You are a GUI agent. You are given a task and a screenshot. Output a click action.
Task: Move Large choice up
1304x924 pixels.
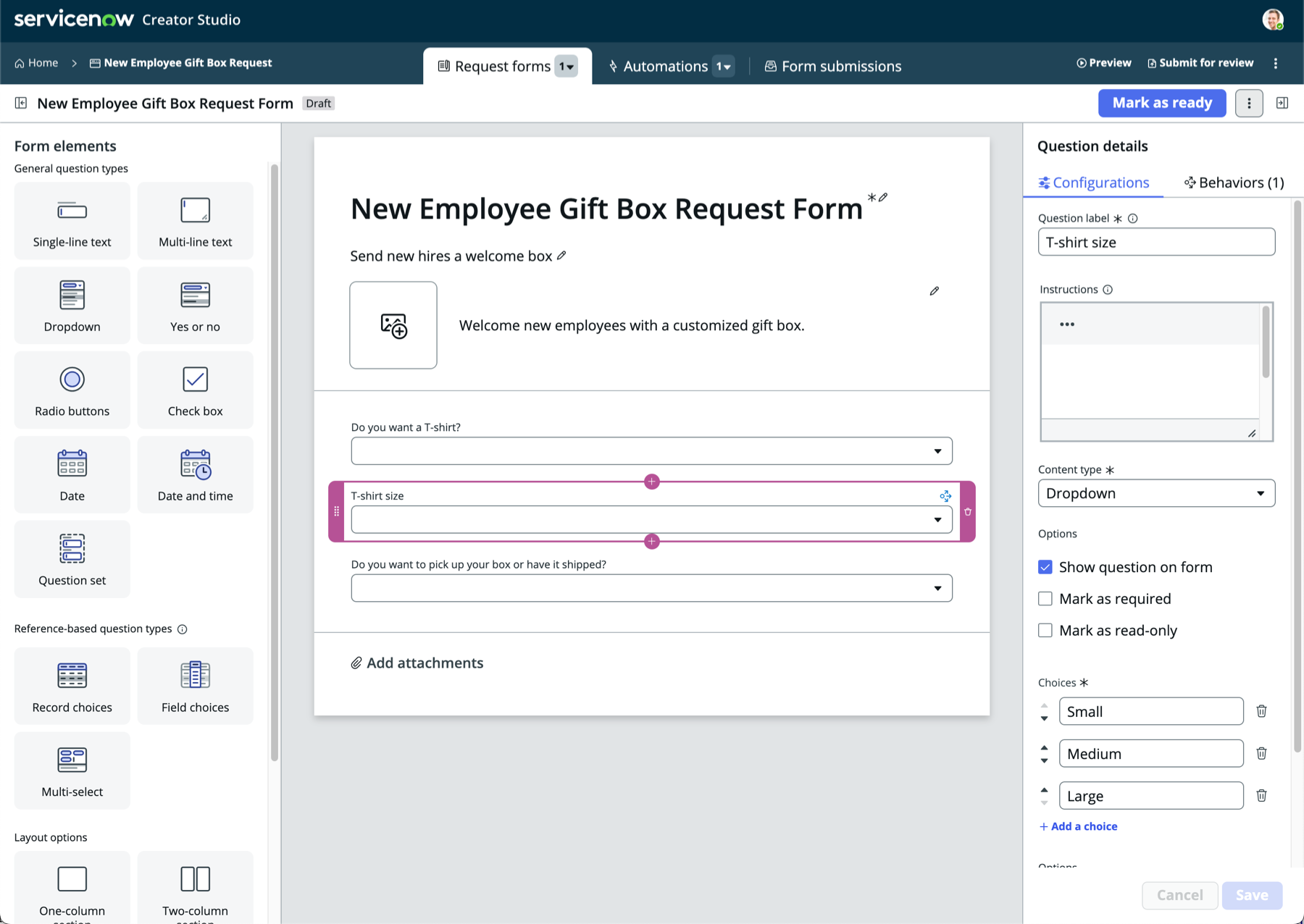(x=1044, y=789)
